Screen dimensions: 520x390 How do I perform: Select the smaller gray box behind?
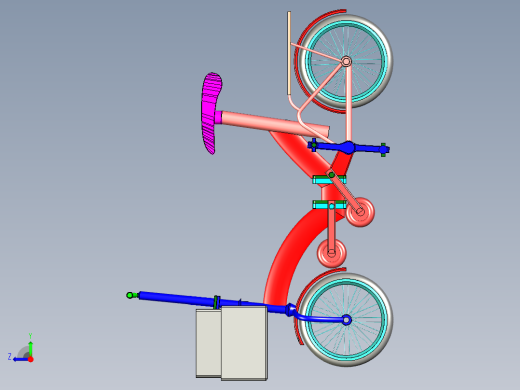pos(208,343)
